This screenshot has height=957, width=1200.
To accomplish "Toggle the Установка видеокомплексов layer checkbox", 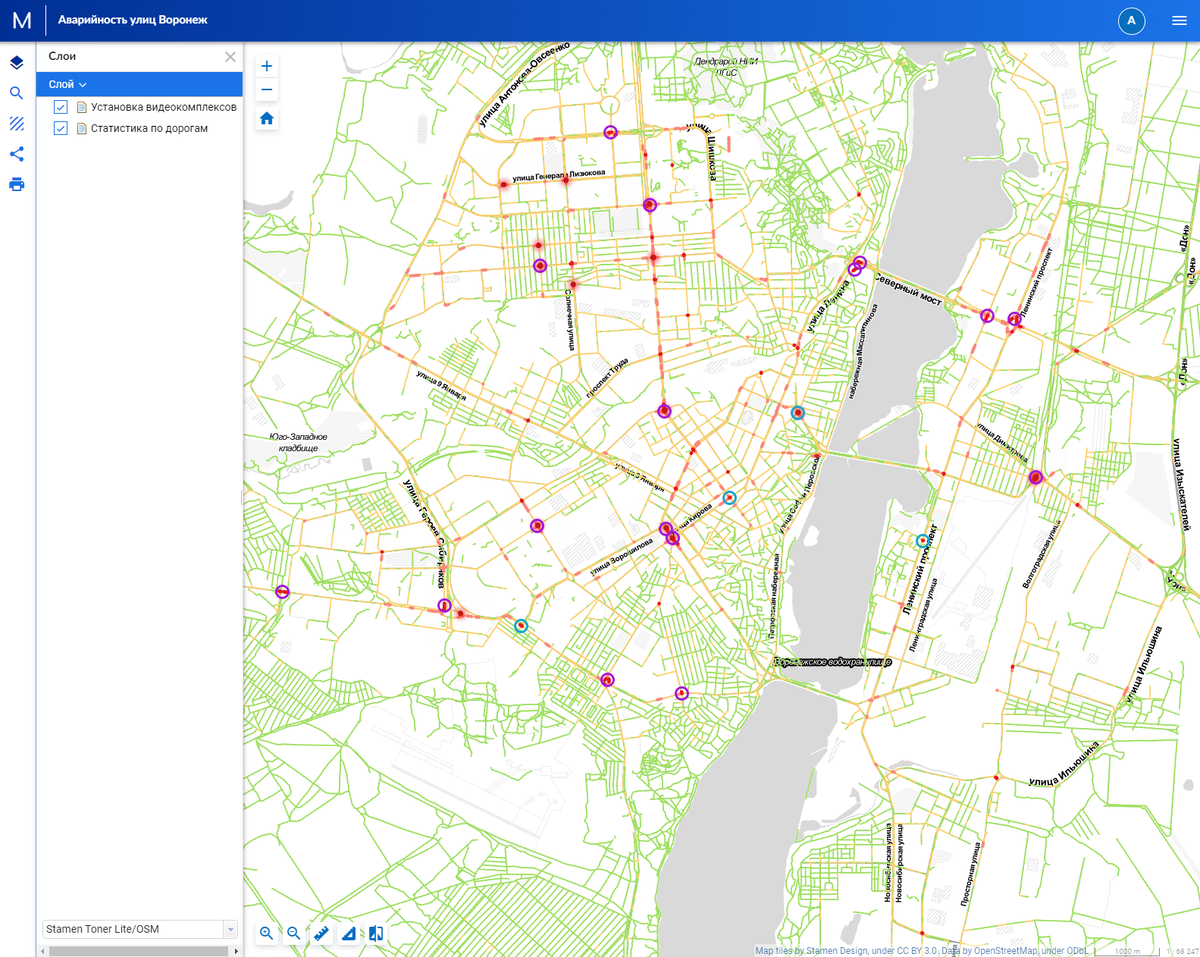I will coord(61,107).
